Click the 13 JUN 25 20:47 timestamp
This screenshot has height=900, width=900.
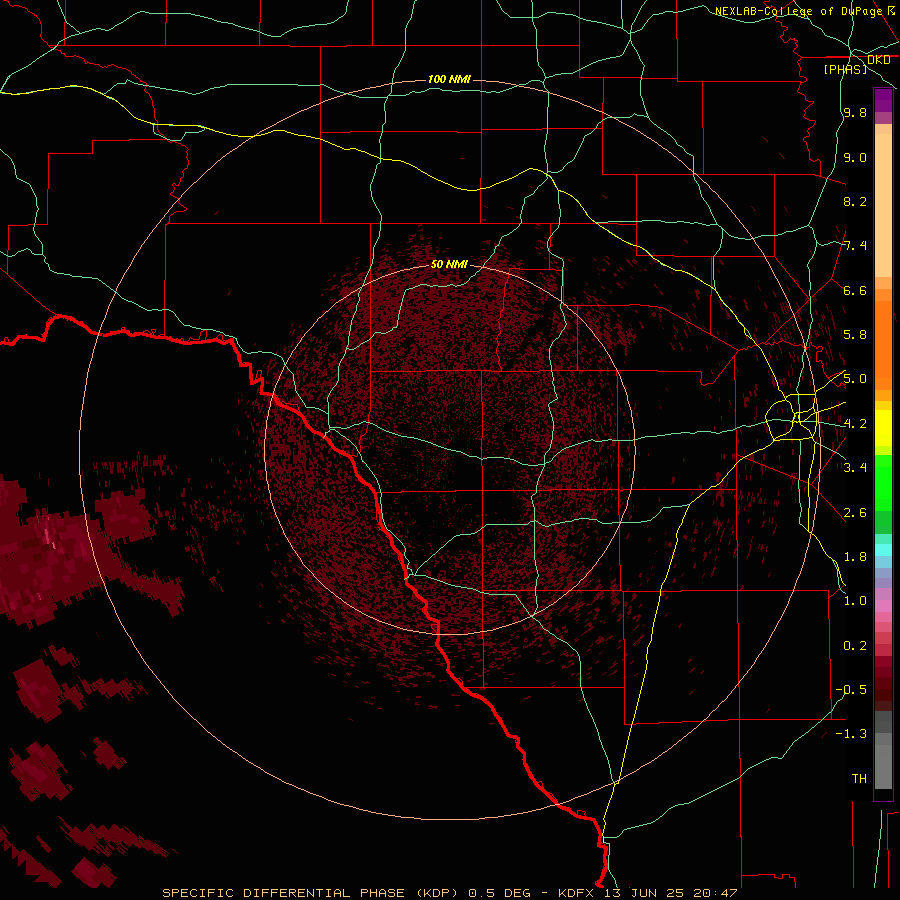pos(670,893)
